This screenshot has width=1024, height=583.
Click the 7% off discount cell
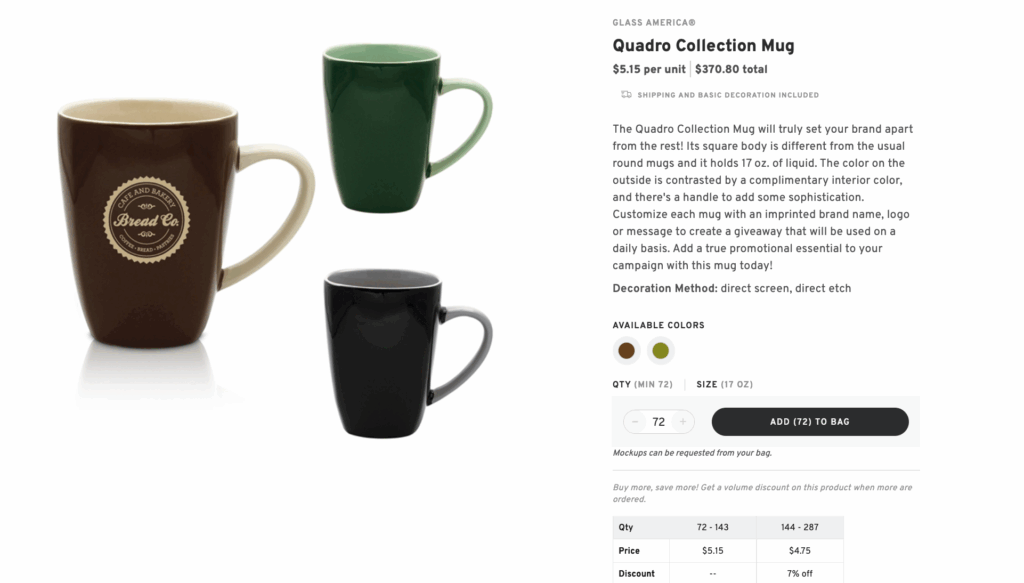click(x=799, y=573)
